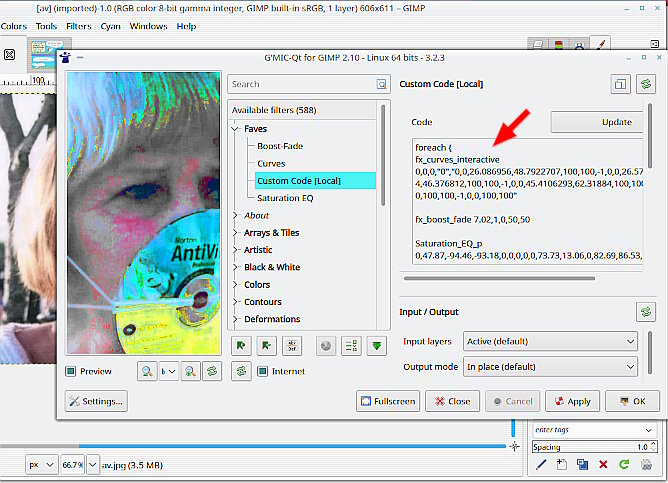668x483 pixels.
Task: Toggle the Preview checkbox
Action: (71, 371)
